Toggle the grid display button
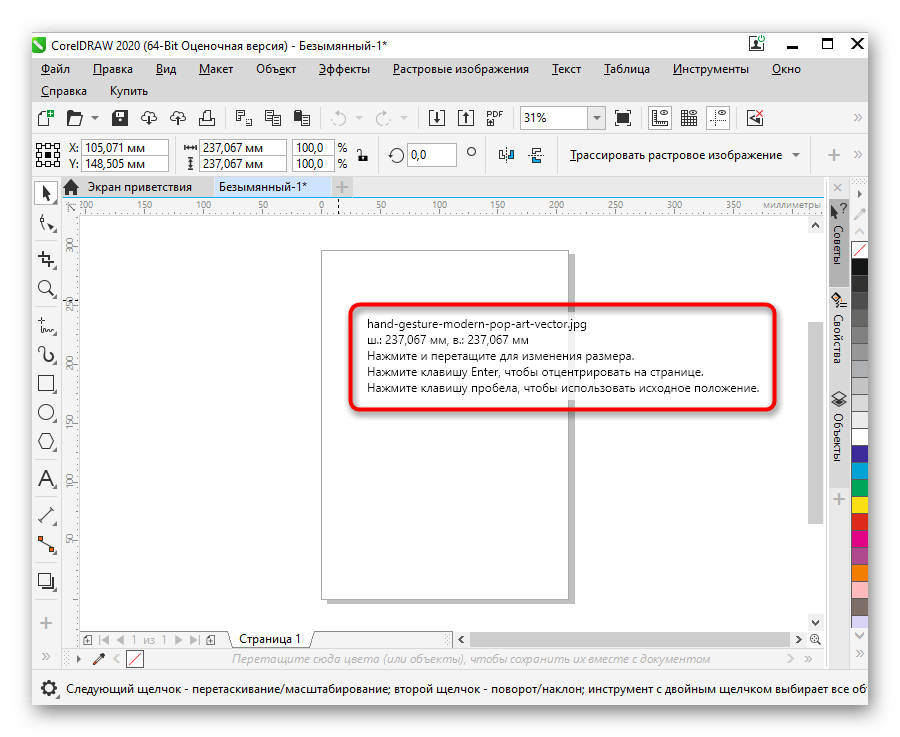Screen dimensions: 900x737 tap(689, 118)
